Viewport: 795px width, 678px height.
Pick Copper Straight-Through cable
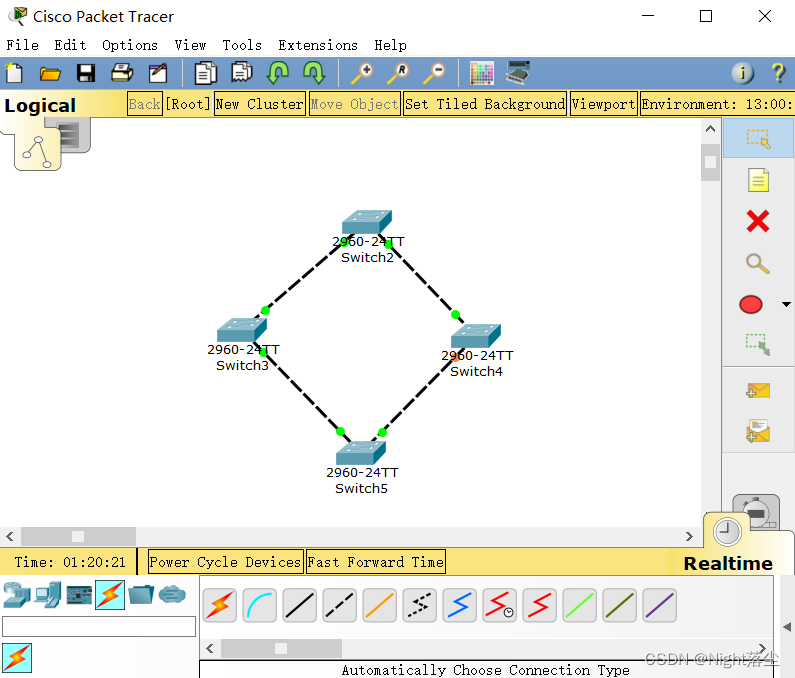click(x=300, y=605)
